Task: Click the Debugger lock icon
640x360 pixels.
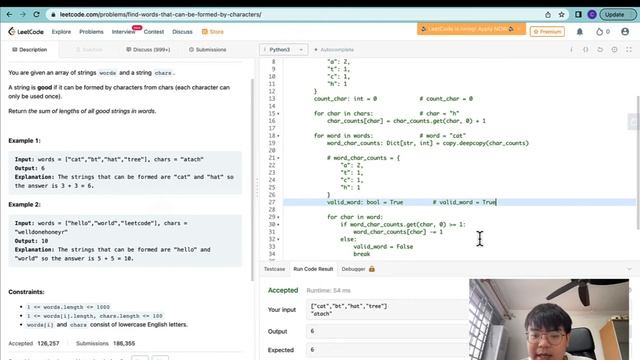Action: 371,269
